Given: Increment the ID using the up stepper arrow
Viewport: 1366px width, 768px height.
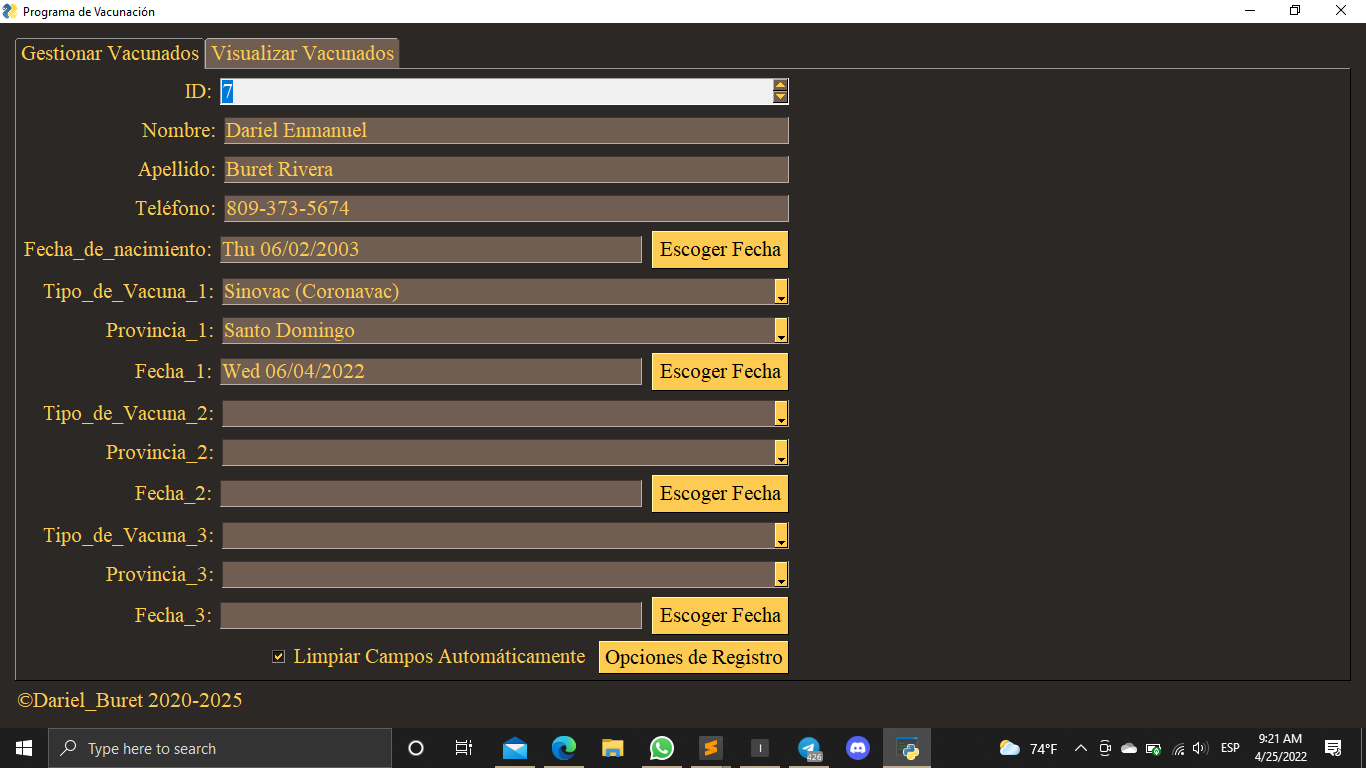Looking at the screenshot, I should pyautogui.click(x=780, y=86).
